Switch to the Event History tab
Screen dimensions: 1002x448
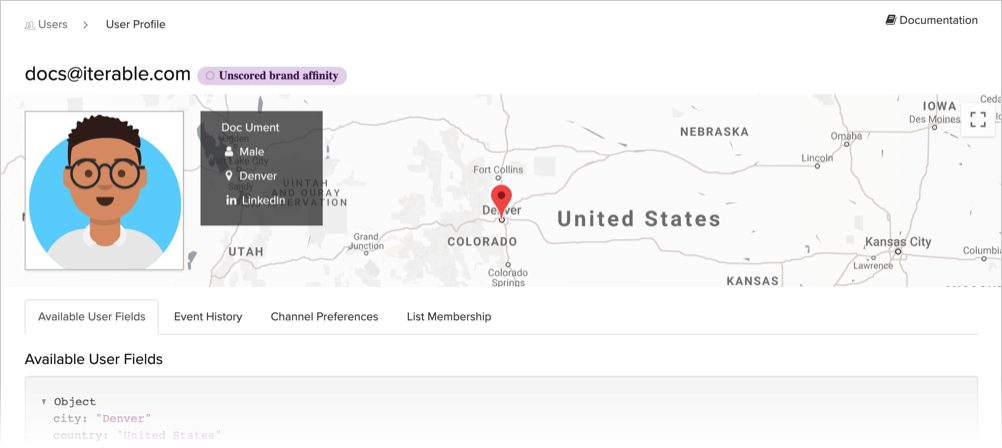(208, 317)
